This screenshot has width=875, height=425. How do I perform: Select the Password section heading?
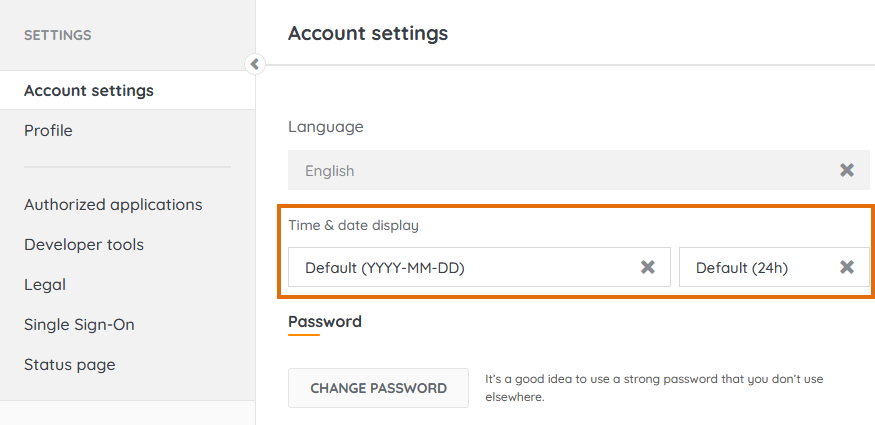[x=325, y=322]
